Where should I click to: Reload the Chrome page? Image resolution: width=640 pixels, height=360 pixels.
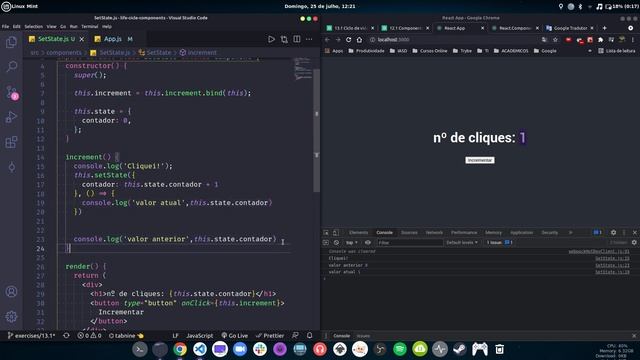(x=348, y=40)
